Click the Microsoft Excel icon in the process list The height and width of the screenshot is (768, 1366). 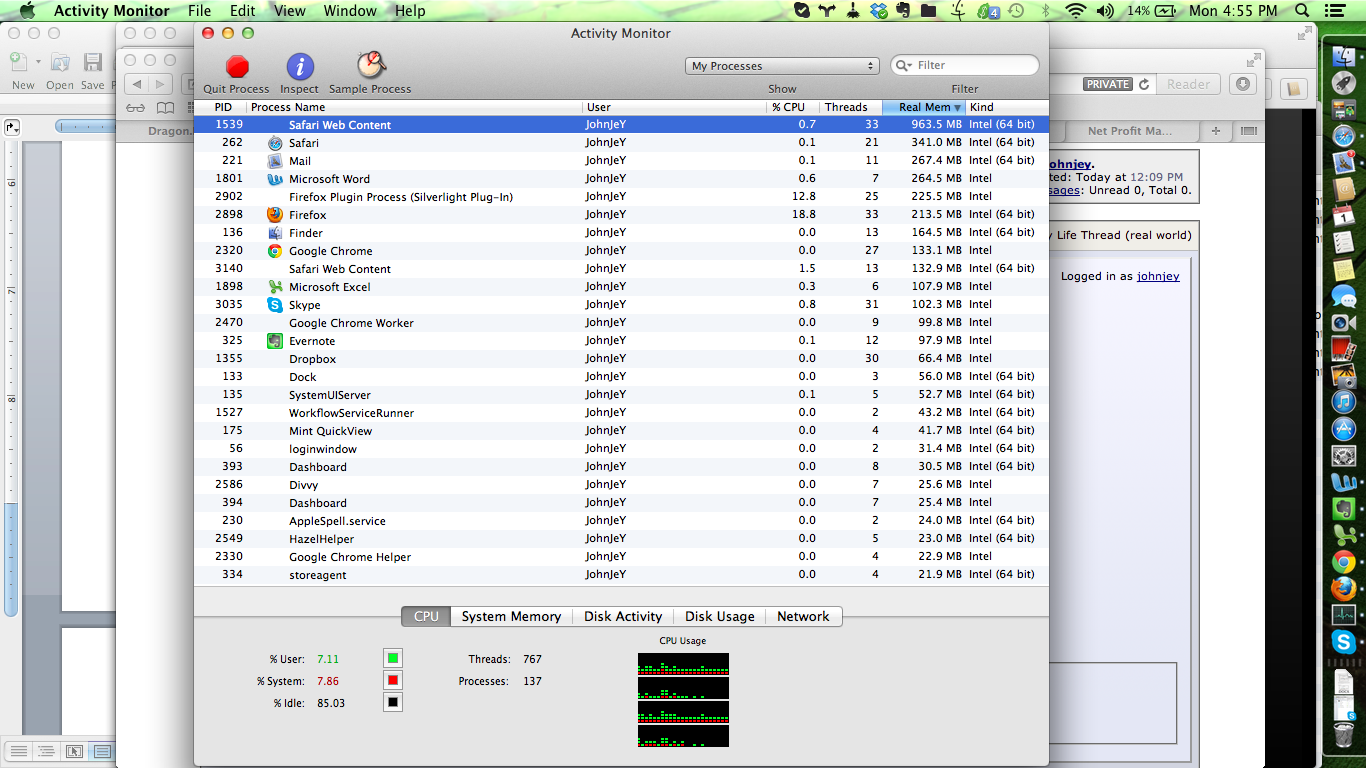(275, 287)
